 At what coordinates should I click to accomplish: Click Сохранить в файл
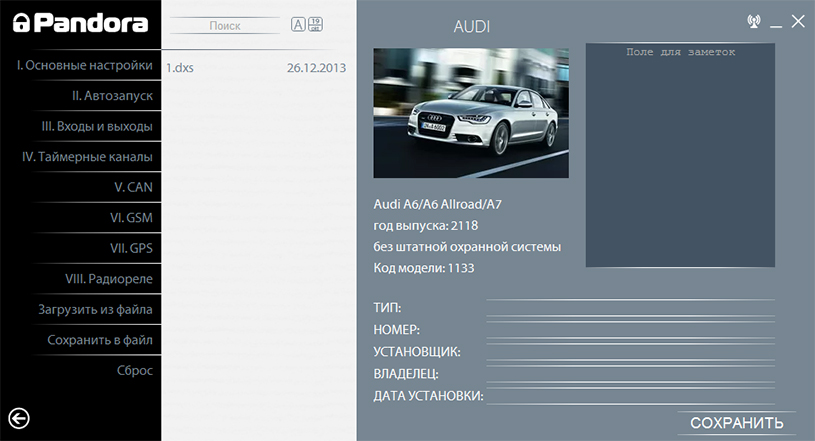point(100,340)
